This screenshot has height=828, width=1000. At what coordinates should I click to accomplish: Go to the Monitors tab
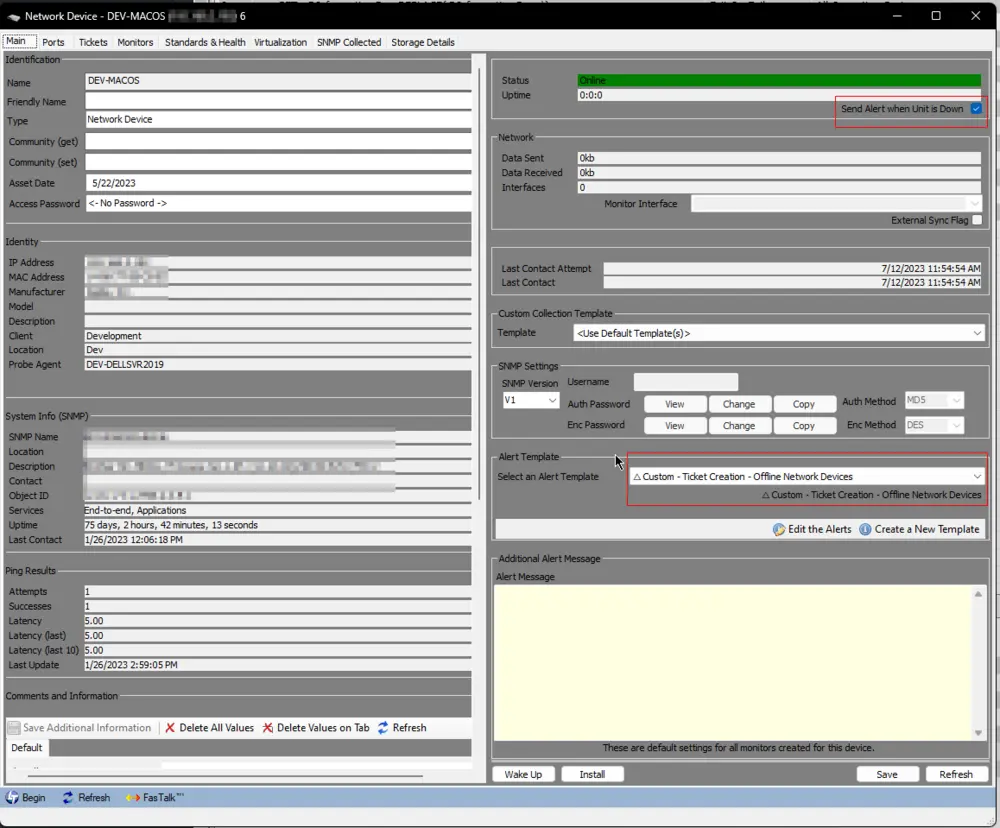click(x=135, y=42)
